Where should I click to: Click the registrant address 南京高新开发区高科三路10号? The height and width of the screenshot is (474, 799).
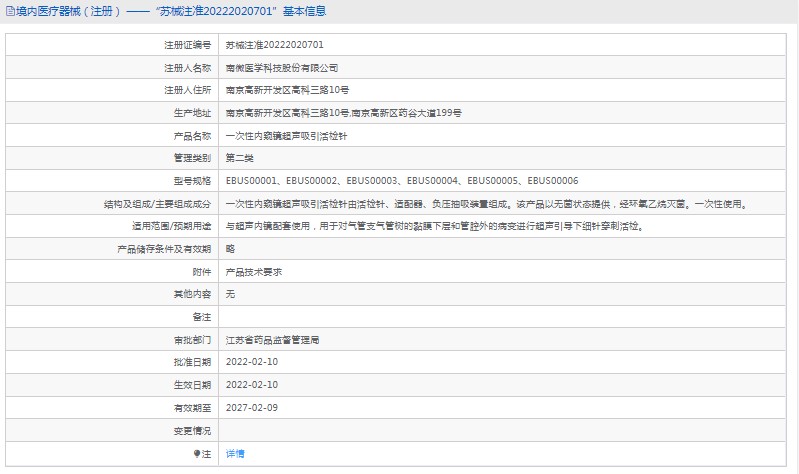point(285,91)
